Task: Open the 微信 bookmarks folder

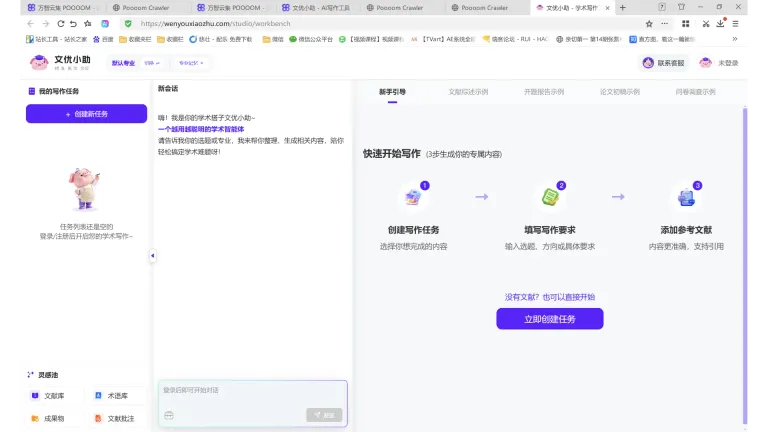Action: (x=273, y=39)
